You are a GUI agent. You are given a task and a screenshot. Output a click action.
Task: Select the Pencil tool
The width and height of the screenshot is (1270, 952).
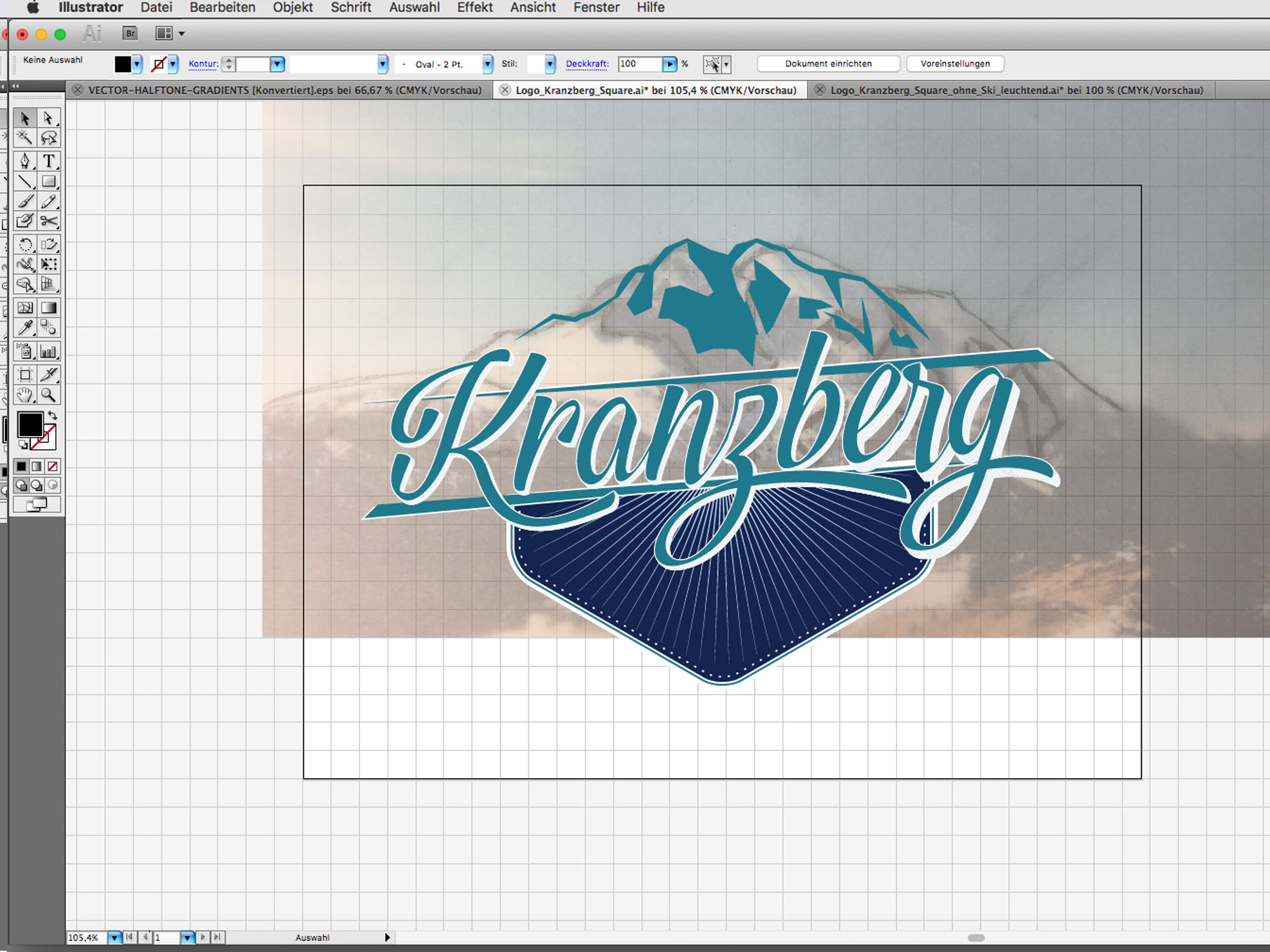point(49,202)
